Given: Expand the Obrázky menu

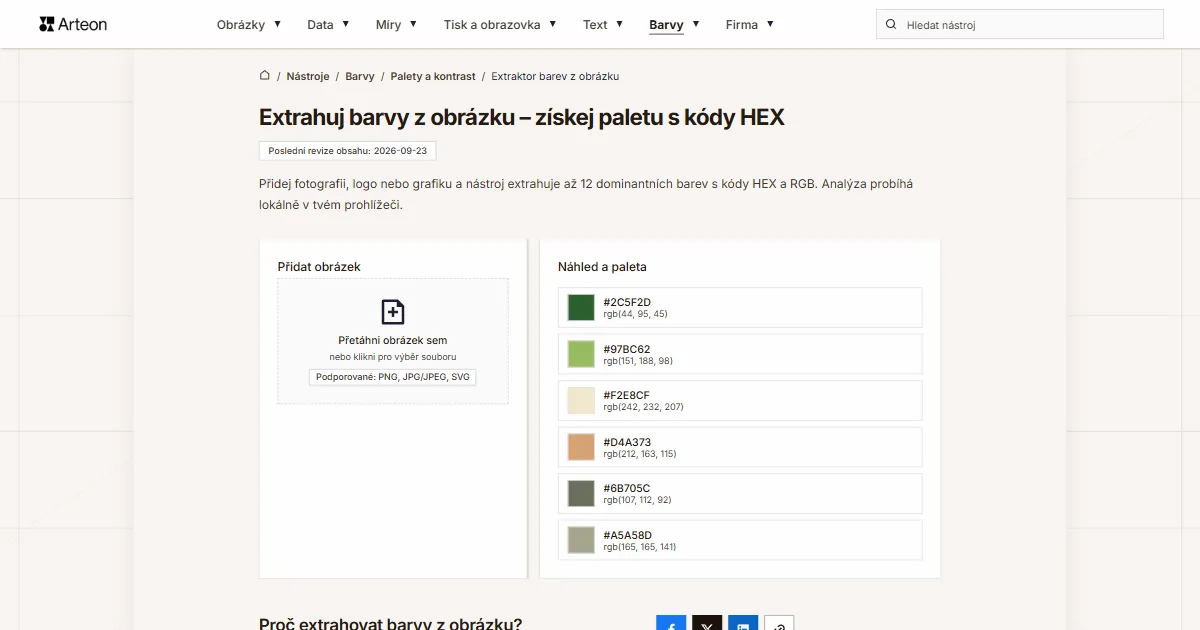Looking at the screenshot, I should pyautogui.click(x=249, y=25).
